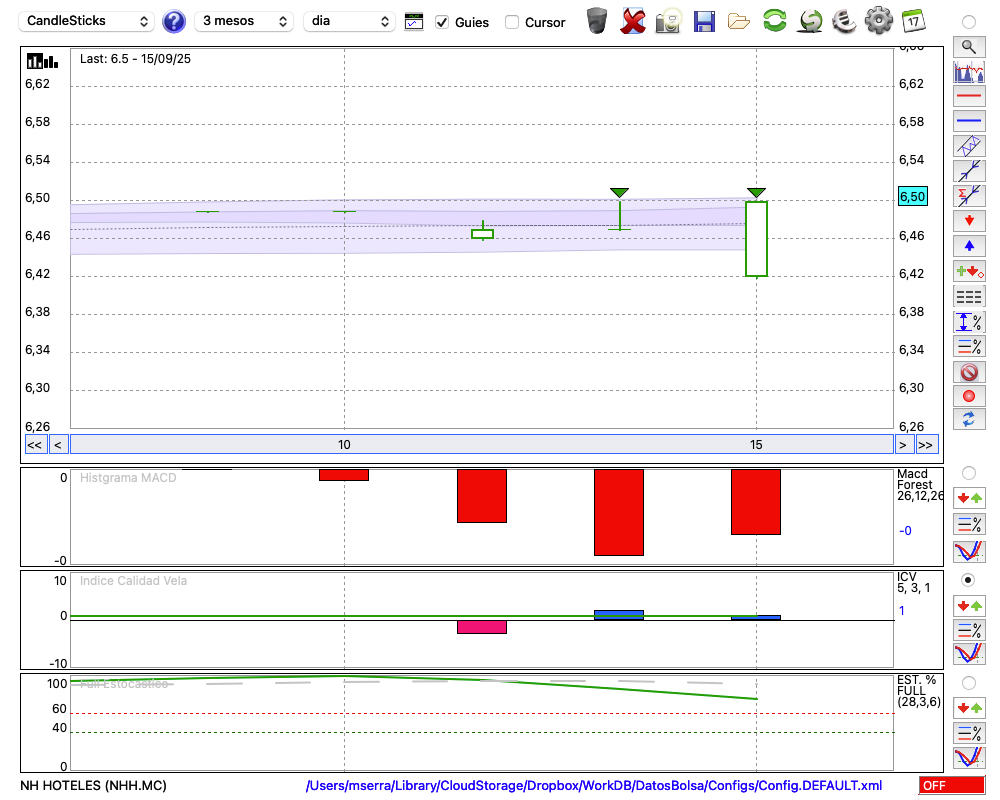
Task: Open the dia interval dropdown
Action: (x=349, y=21)
